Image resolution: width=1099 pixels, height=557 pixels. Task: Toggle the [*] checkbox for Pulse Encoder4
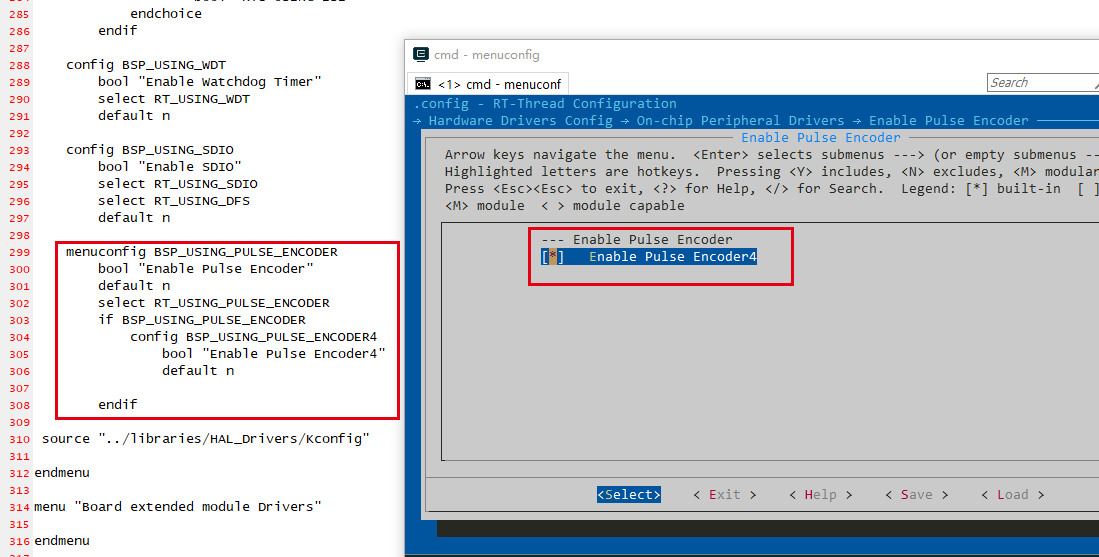(552, 257)
